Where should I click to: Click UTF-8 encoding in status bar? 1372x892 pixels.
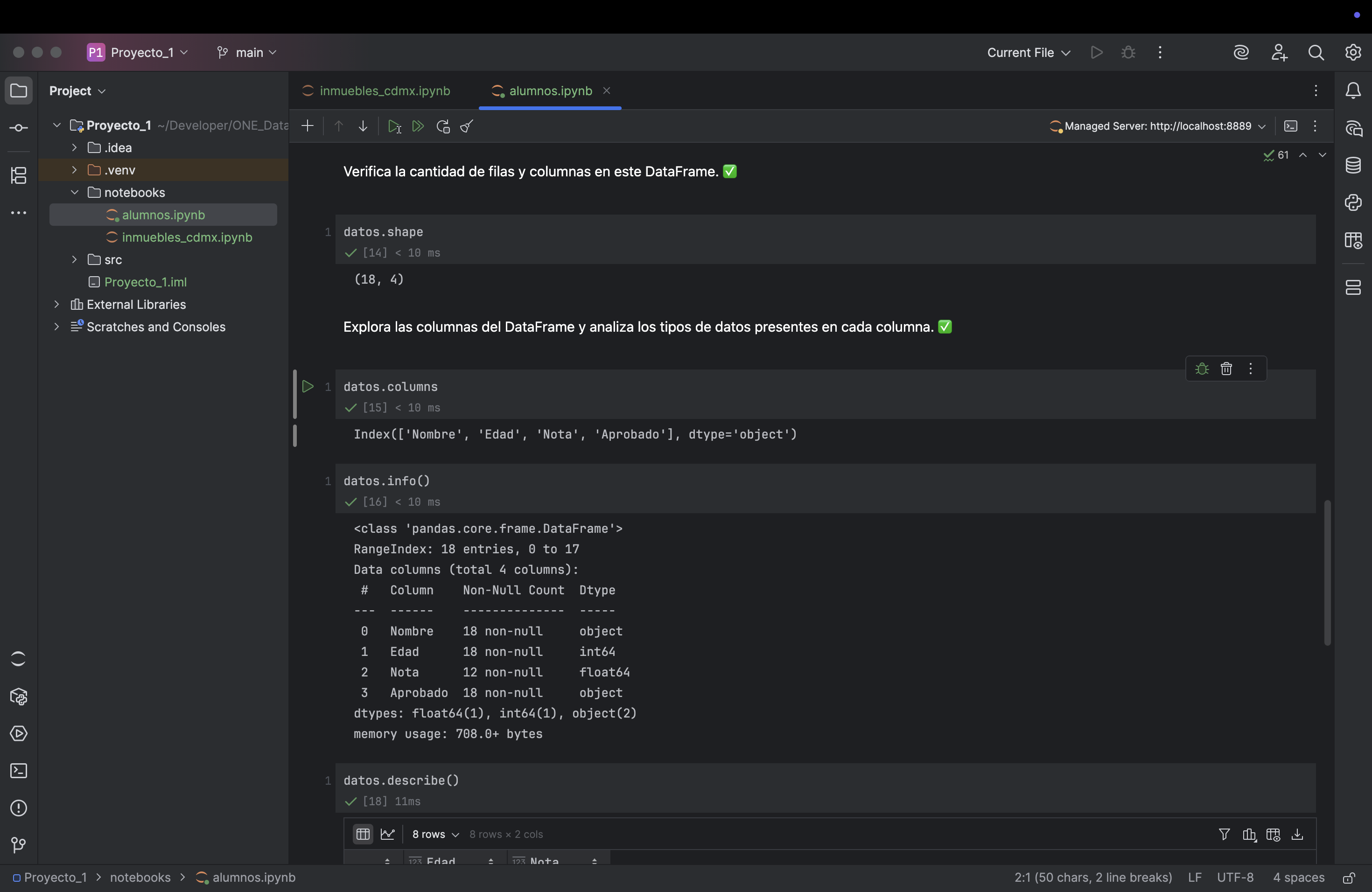(x=1235, y=878)
